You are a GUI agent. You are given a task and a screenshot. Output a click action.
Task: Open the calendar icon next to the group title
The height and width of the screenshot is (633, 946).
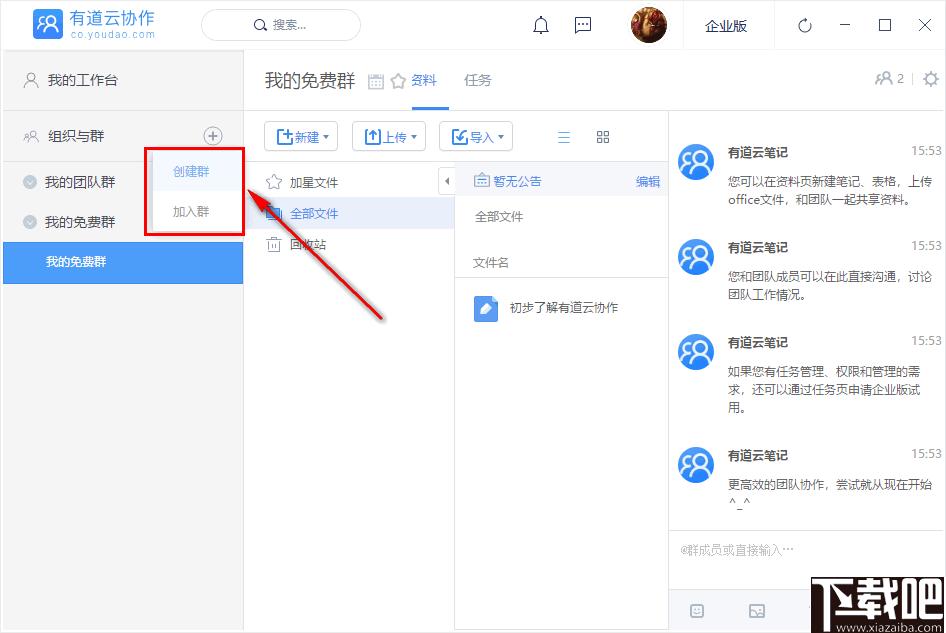click(x=376, y=81)
